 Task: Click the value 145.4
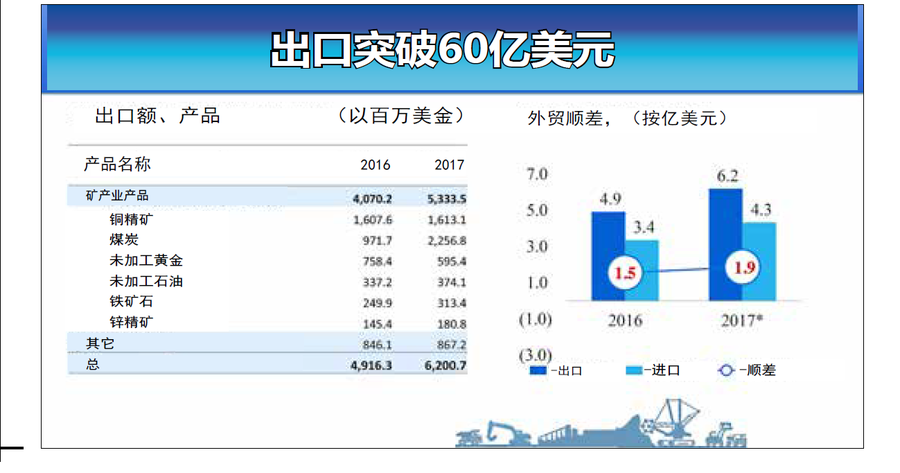pos(377,324)
